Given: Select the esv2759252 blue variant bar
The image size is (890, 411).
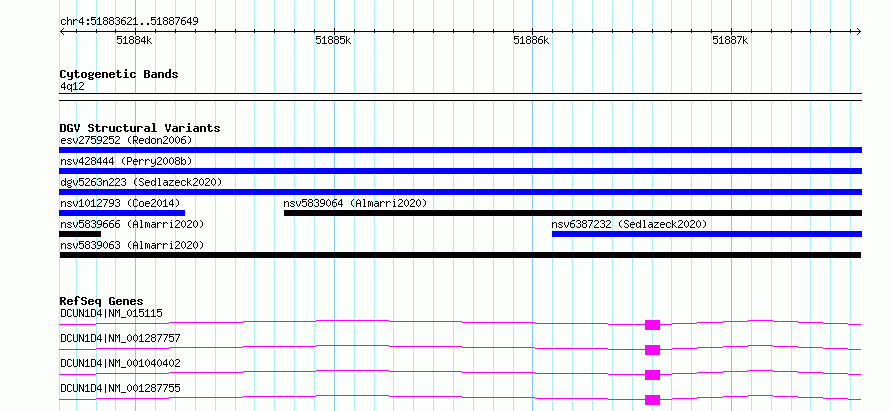Looking at the screenshot, I should pos(460,150).
